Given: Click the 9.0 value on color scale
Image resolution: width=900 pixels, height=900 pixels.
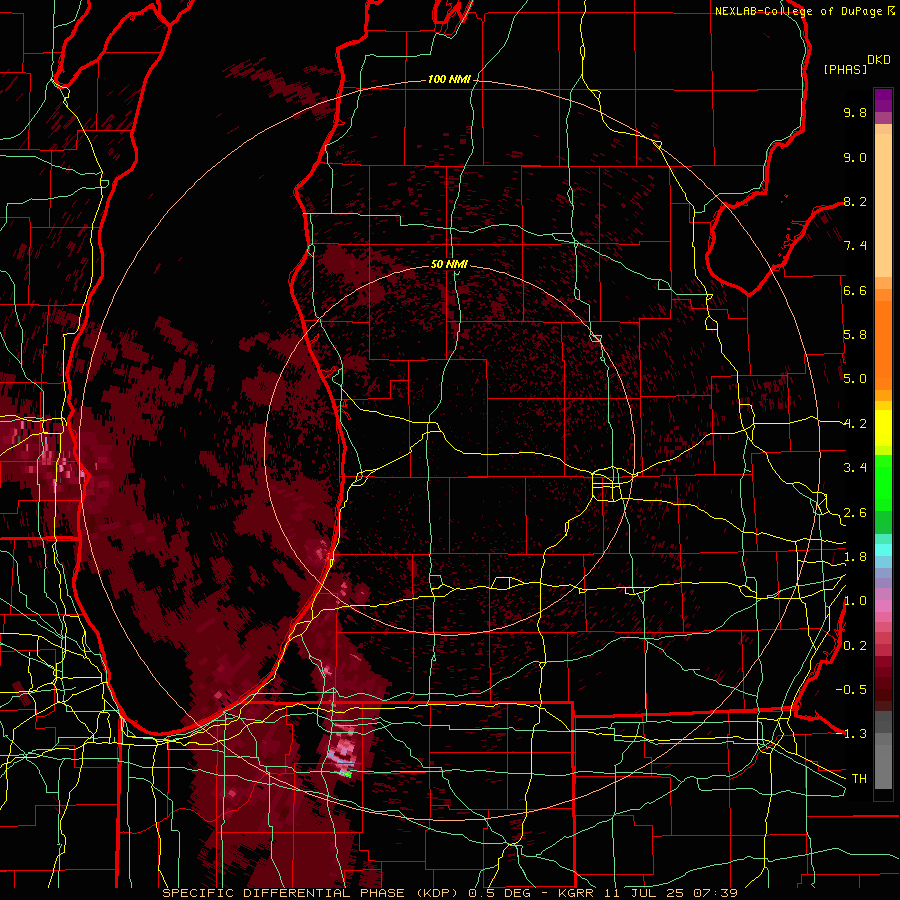Looking at the screenshot, I should [855, 157].
